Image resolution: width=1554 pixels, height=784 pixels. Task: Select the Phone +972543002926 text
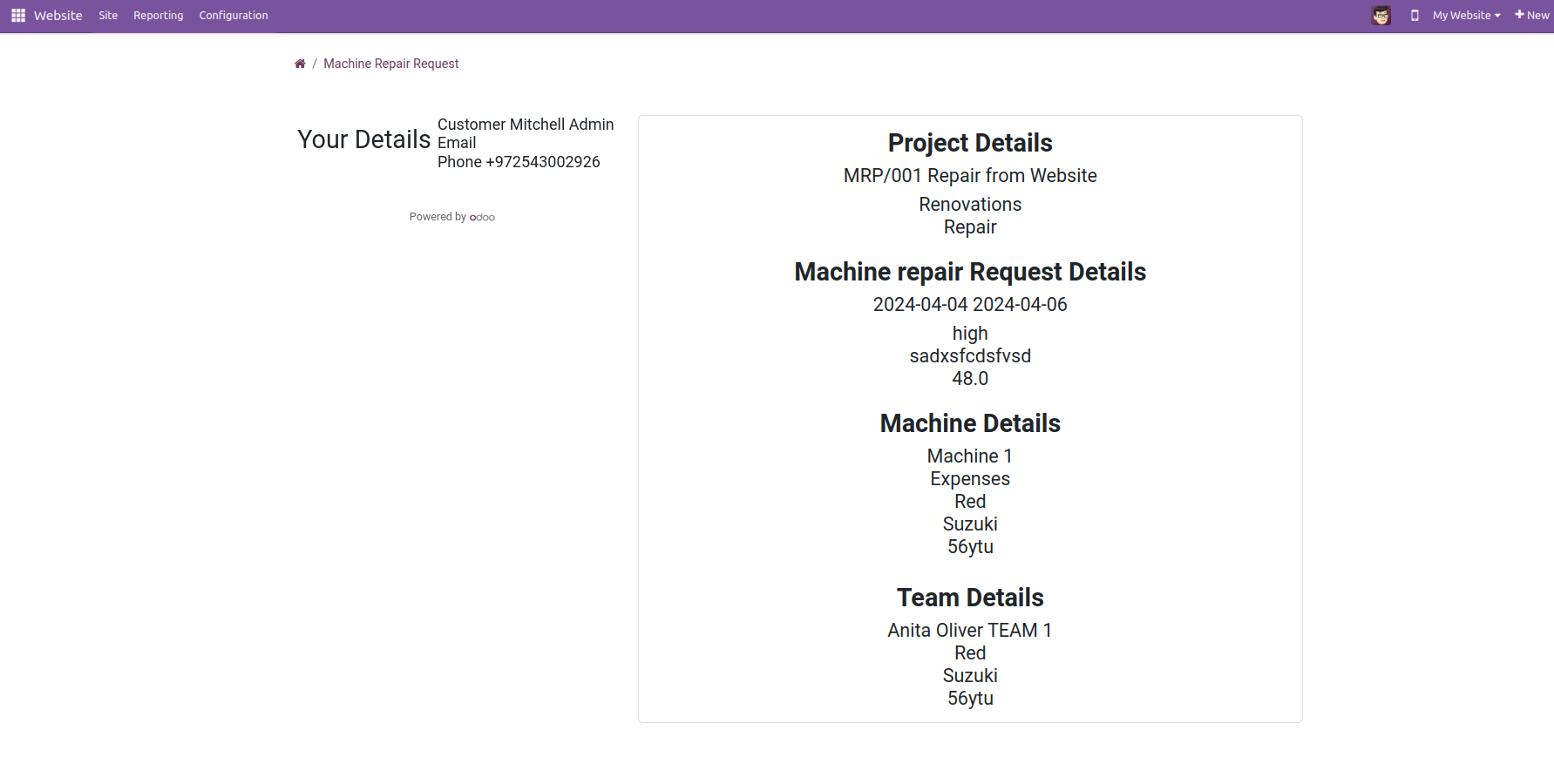point(519,162)
